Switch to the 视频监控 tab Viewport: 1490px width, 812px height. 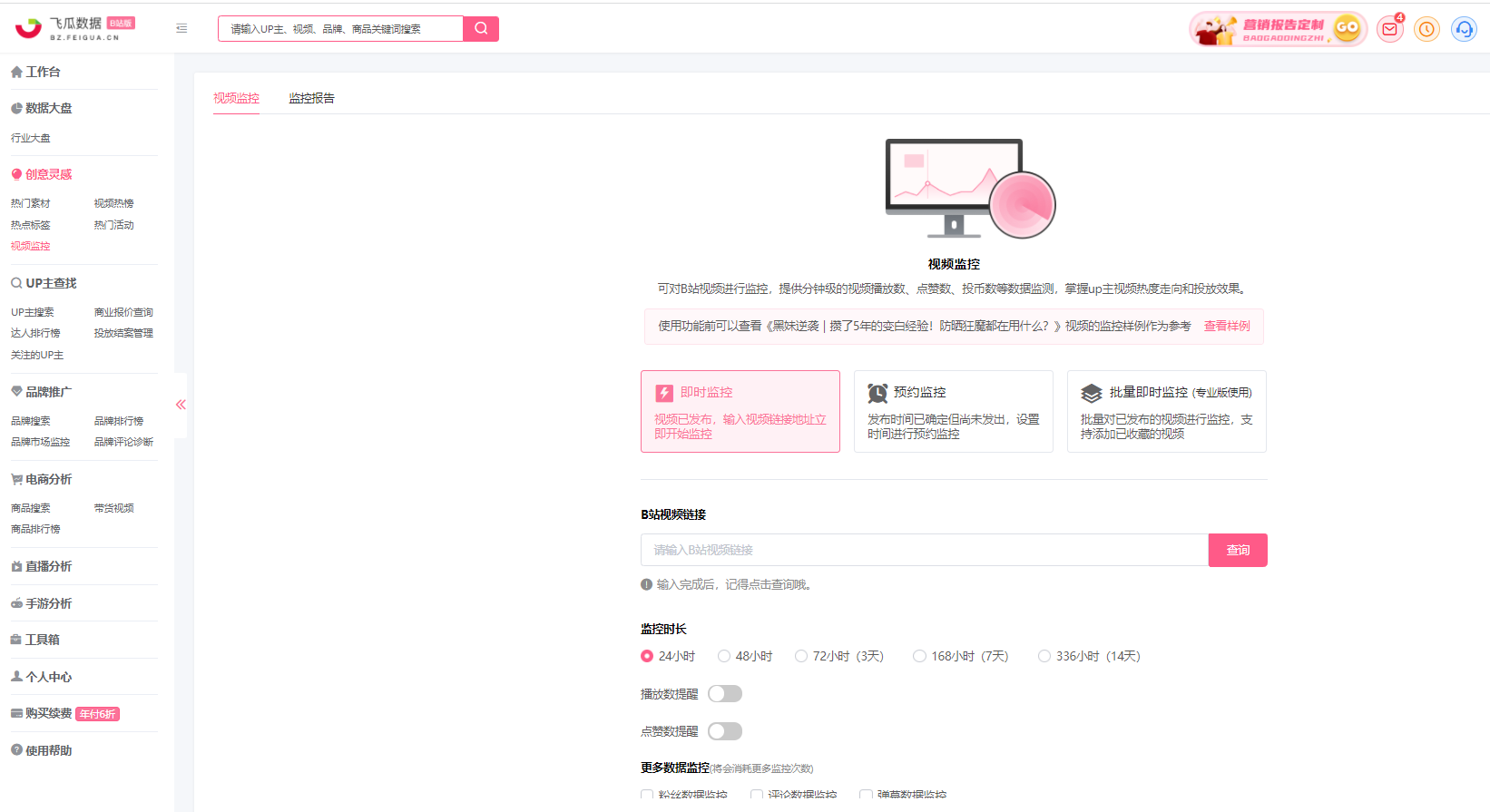point(236,98)
